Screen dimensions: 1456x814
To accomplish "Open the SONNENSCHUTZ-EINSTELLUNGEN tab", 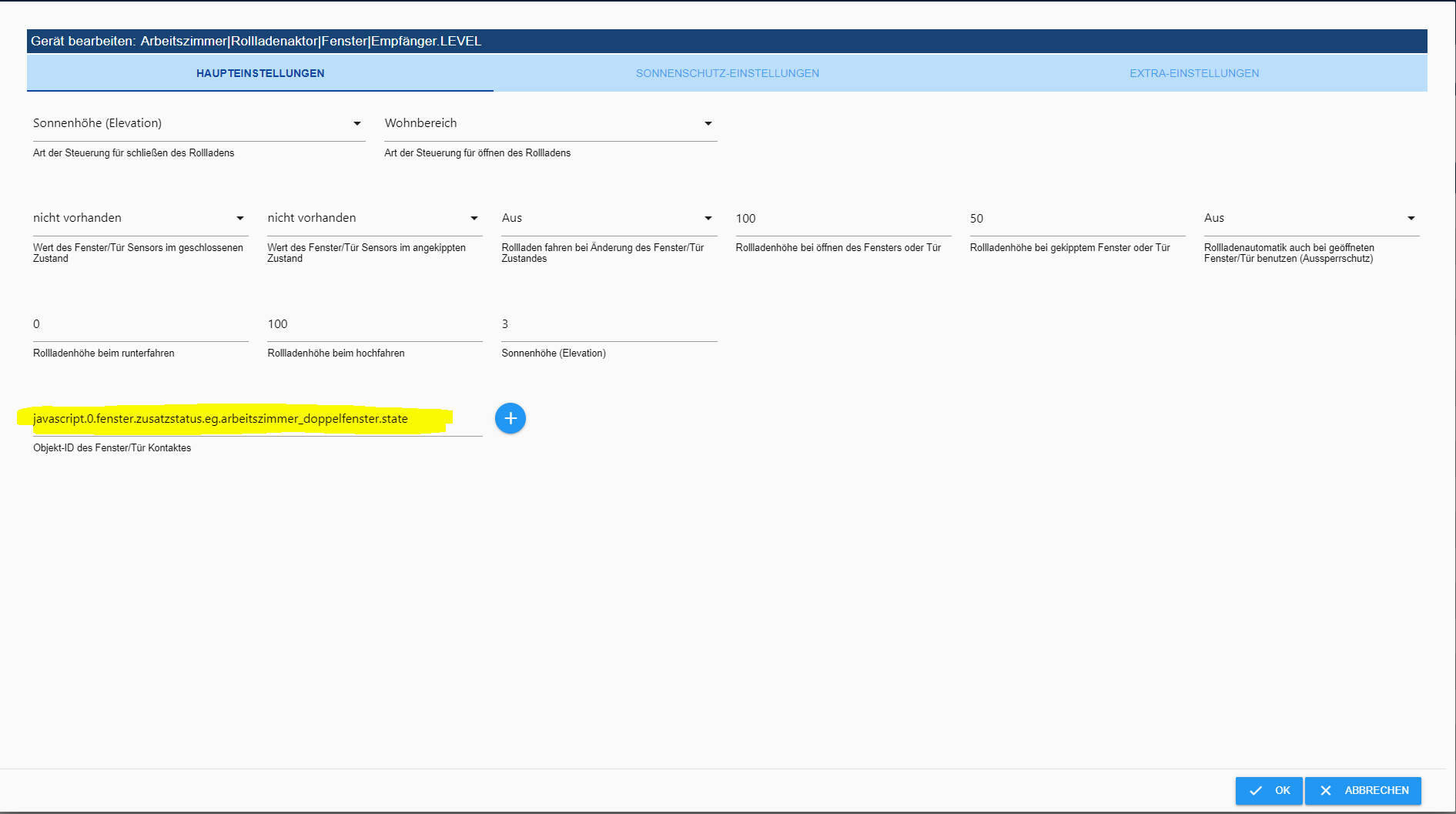I will click(x=727, y=73).
